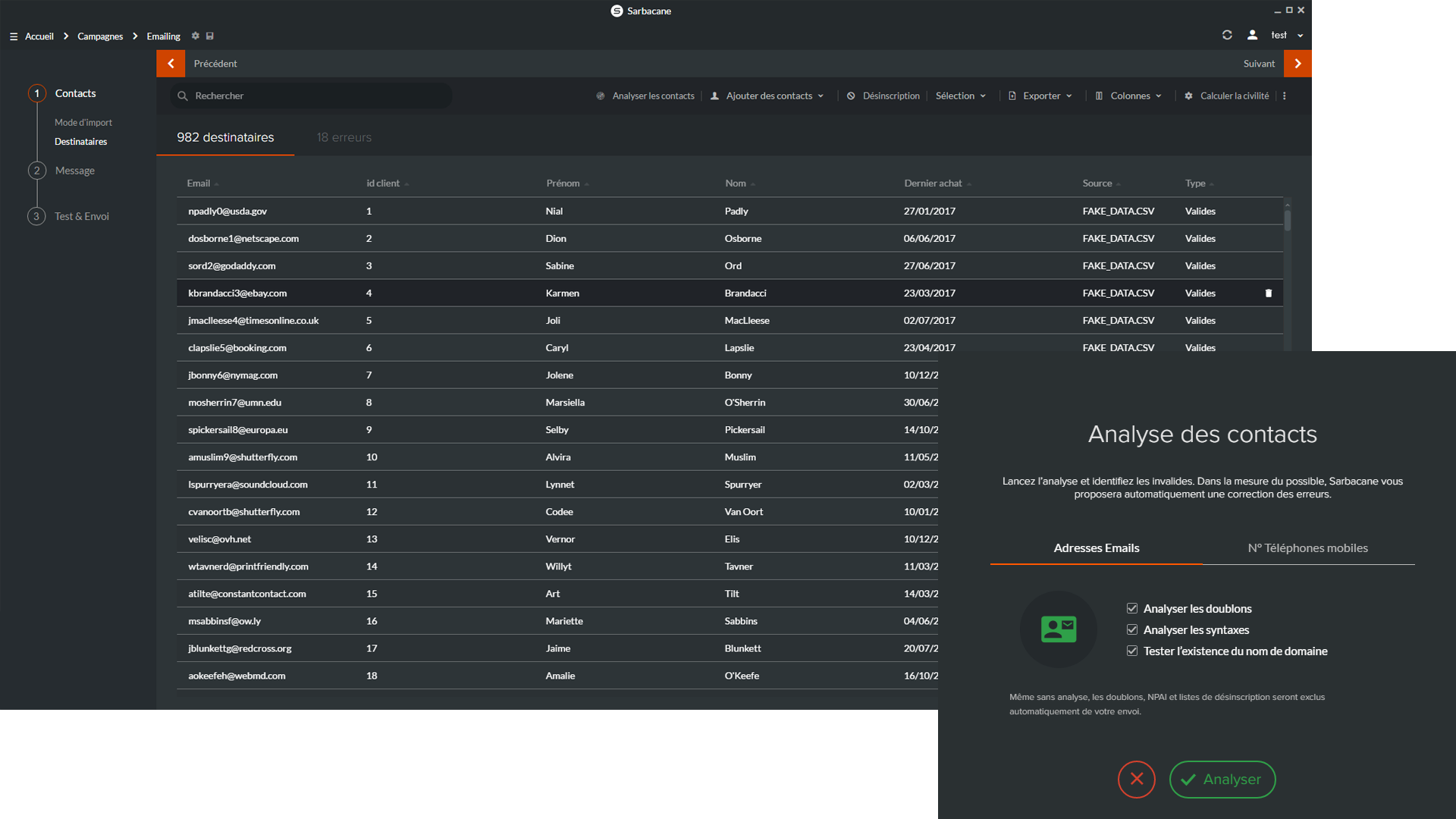Click the hamburger menu icon

click(14, 36)
